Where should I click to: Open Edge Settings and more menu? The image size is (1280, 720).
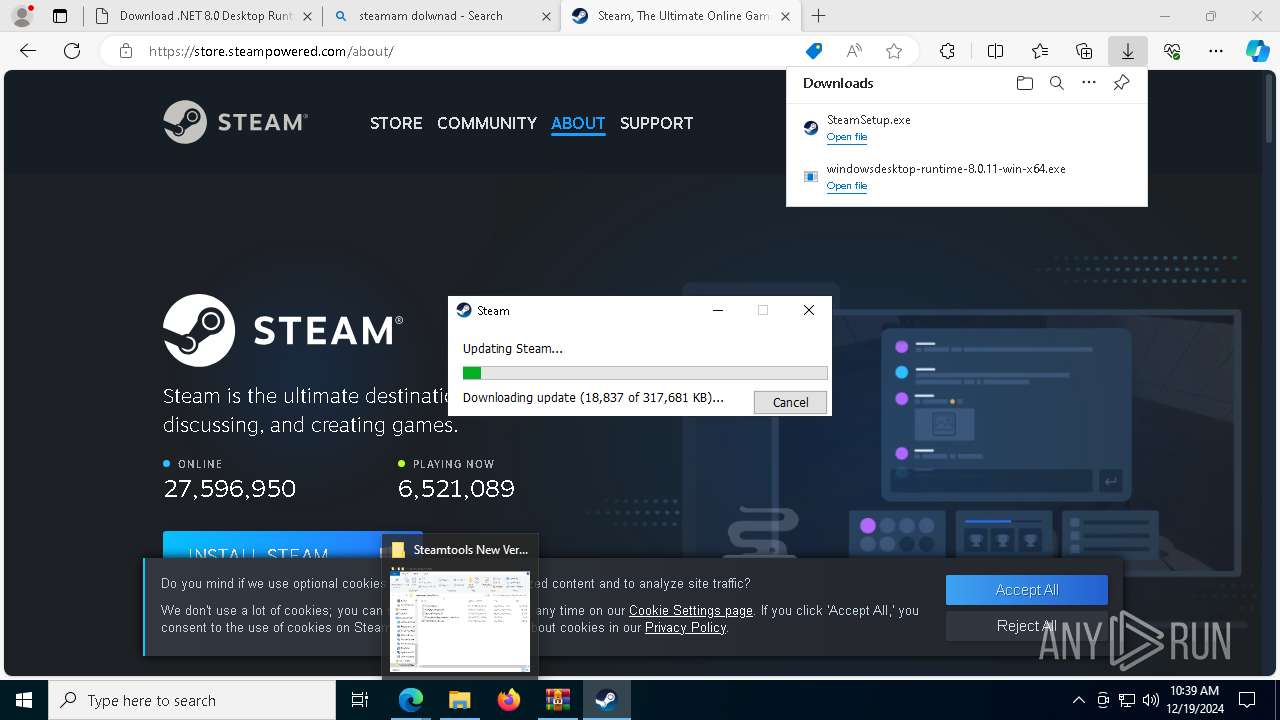1216,51
